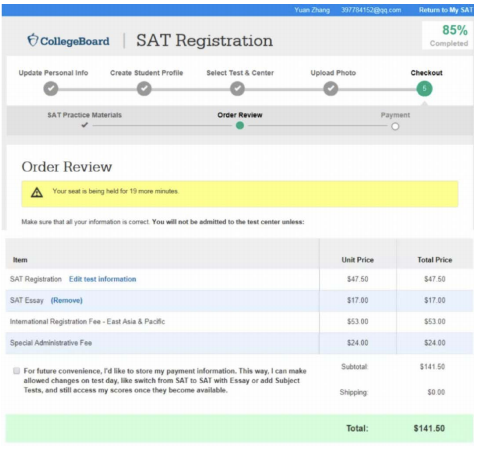Image resolution: width=479 pixels, height=450 pixels.
Task: Click the Total label in green bar
Action: (x=357, y=428)
